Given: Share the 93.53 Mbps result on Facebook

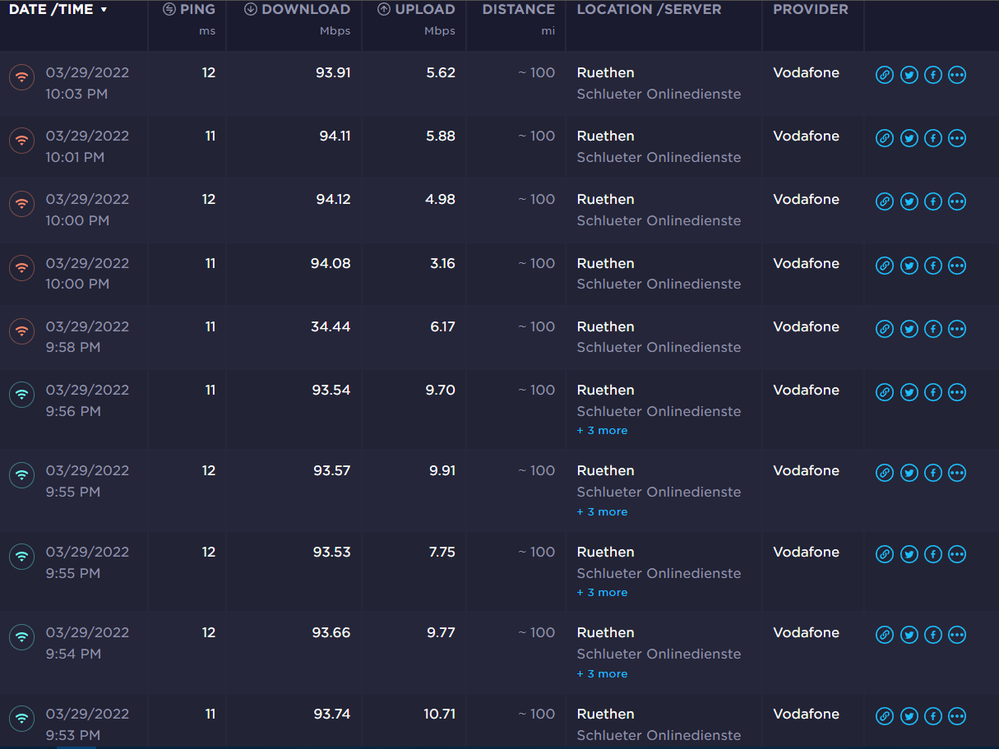Looking at the screenshot, I should click(933, 554).
